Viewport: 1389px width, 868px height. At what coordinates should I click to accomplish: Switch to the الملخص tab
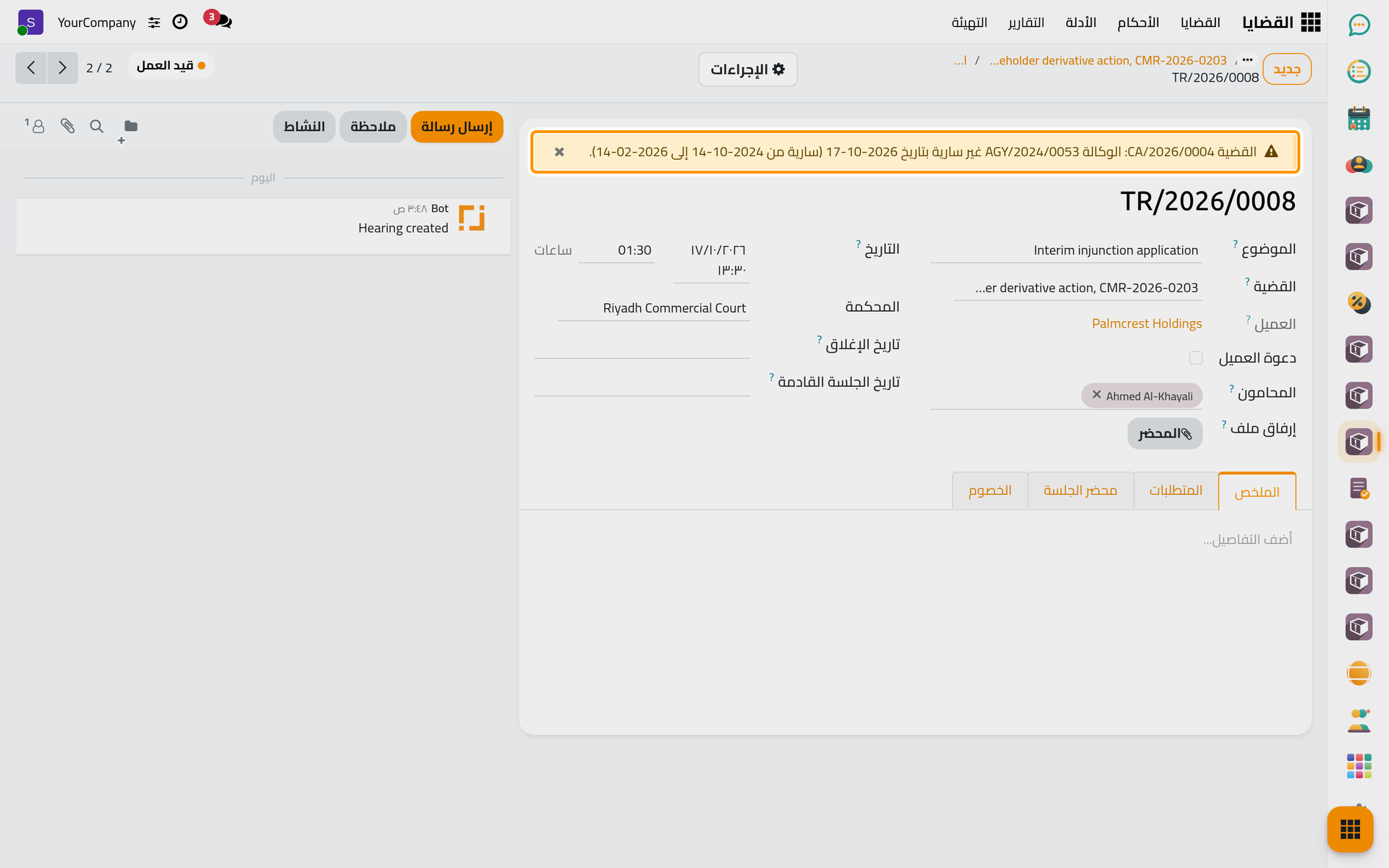[x=1257, y=492]
